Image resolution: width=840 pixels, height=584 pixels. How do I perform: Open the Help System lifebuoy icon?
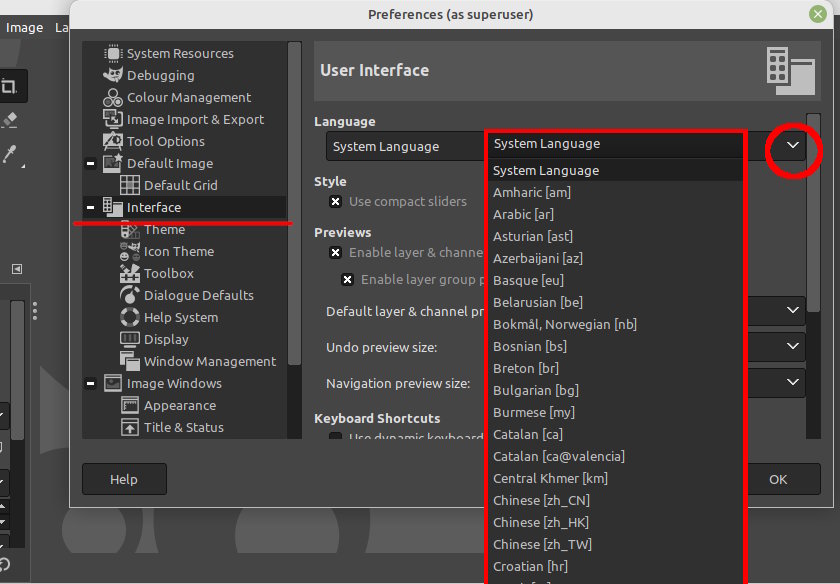coord(129,318)
